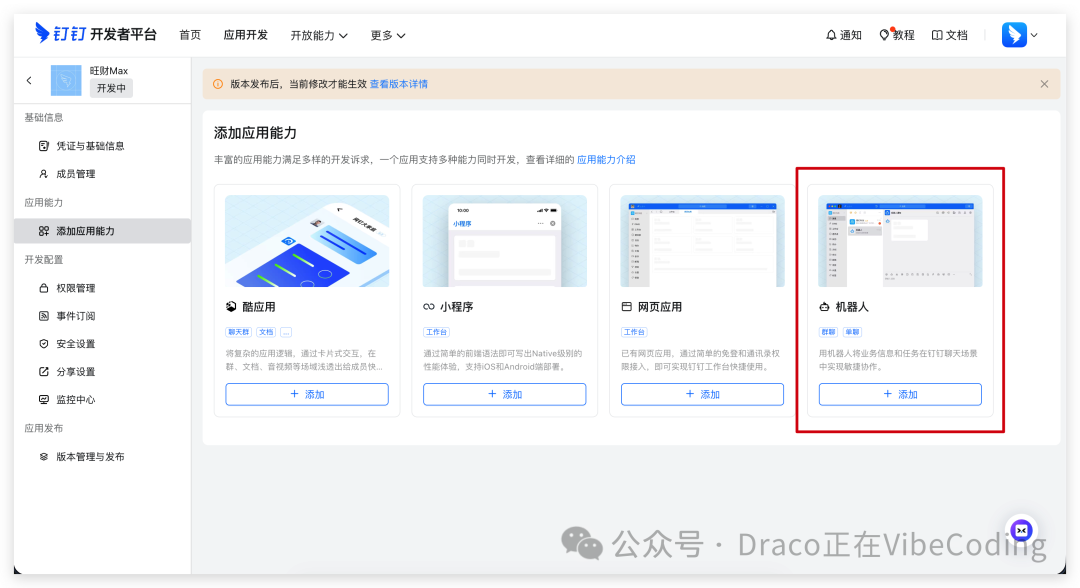Viewport: 1080px width, 588px height.
Task: Click the 单聊 tag on 机器人
Action: [x=853, y=332]
